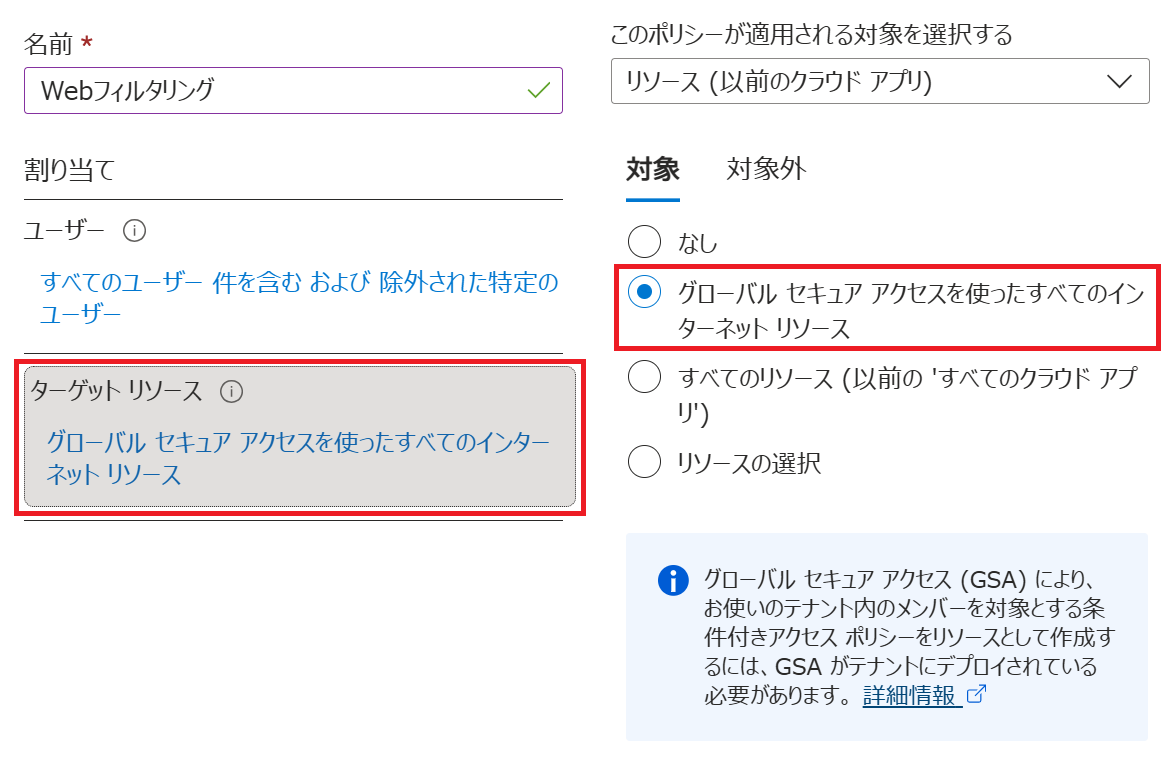Screen dimensions: 1165x759
Task: Switch to the 対象外 tab
Action: click(x=766, y=169)
